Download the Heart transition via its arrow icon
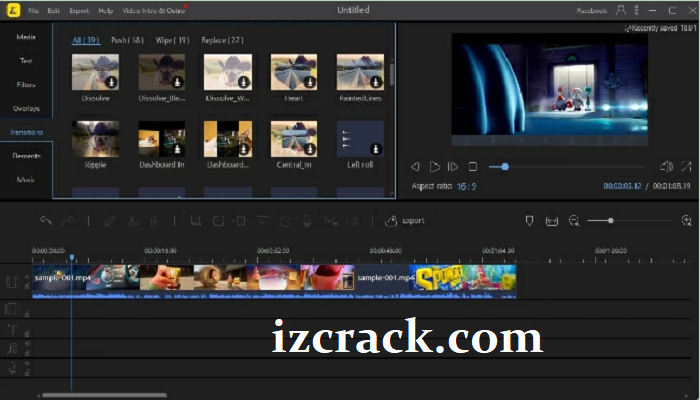 coord(310,82)
